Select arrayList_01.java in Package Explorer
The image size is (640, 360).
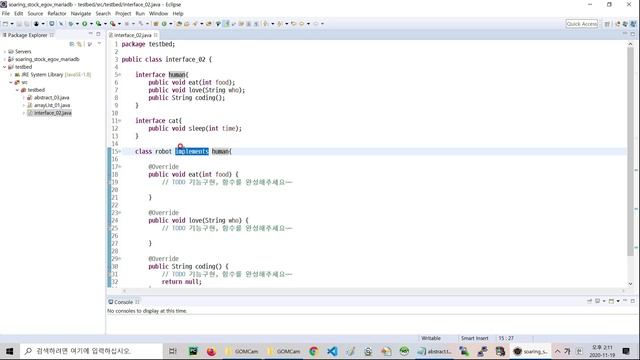pos(52,105)
